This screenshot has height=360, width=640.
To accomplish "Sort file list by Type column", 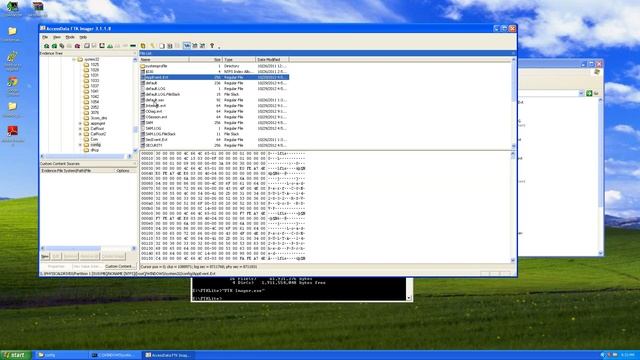I will click(x=239, y=60).
